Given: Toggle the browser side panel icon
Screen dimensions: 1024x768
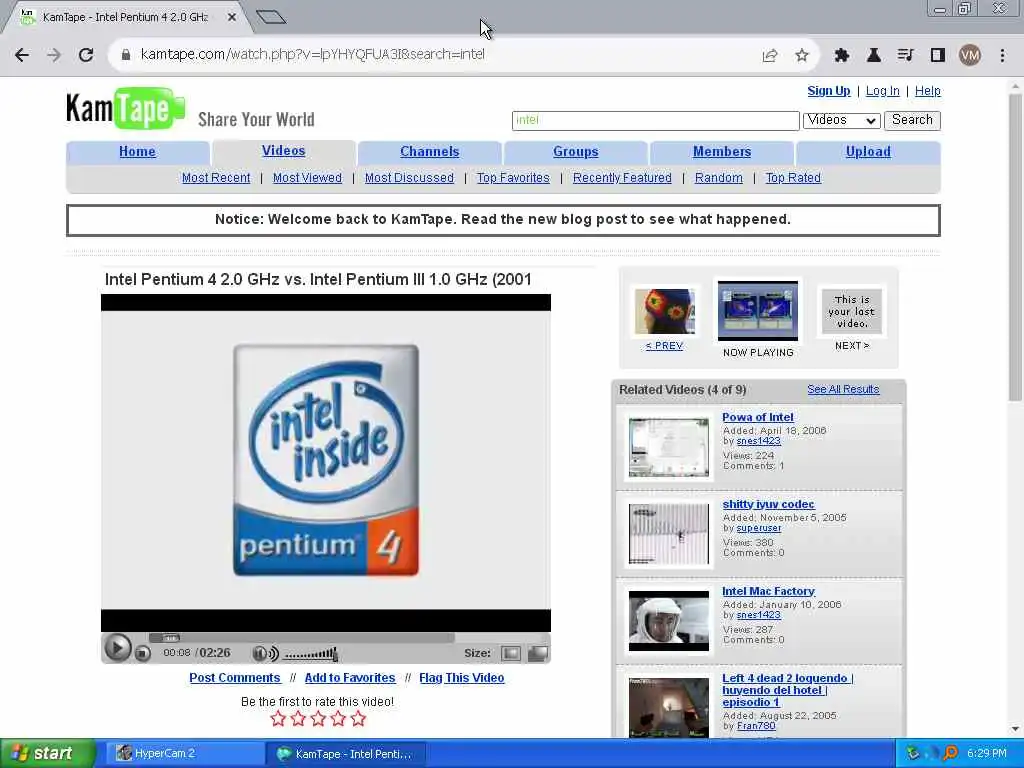Looking at the screenshot, I should pos(938,56).
